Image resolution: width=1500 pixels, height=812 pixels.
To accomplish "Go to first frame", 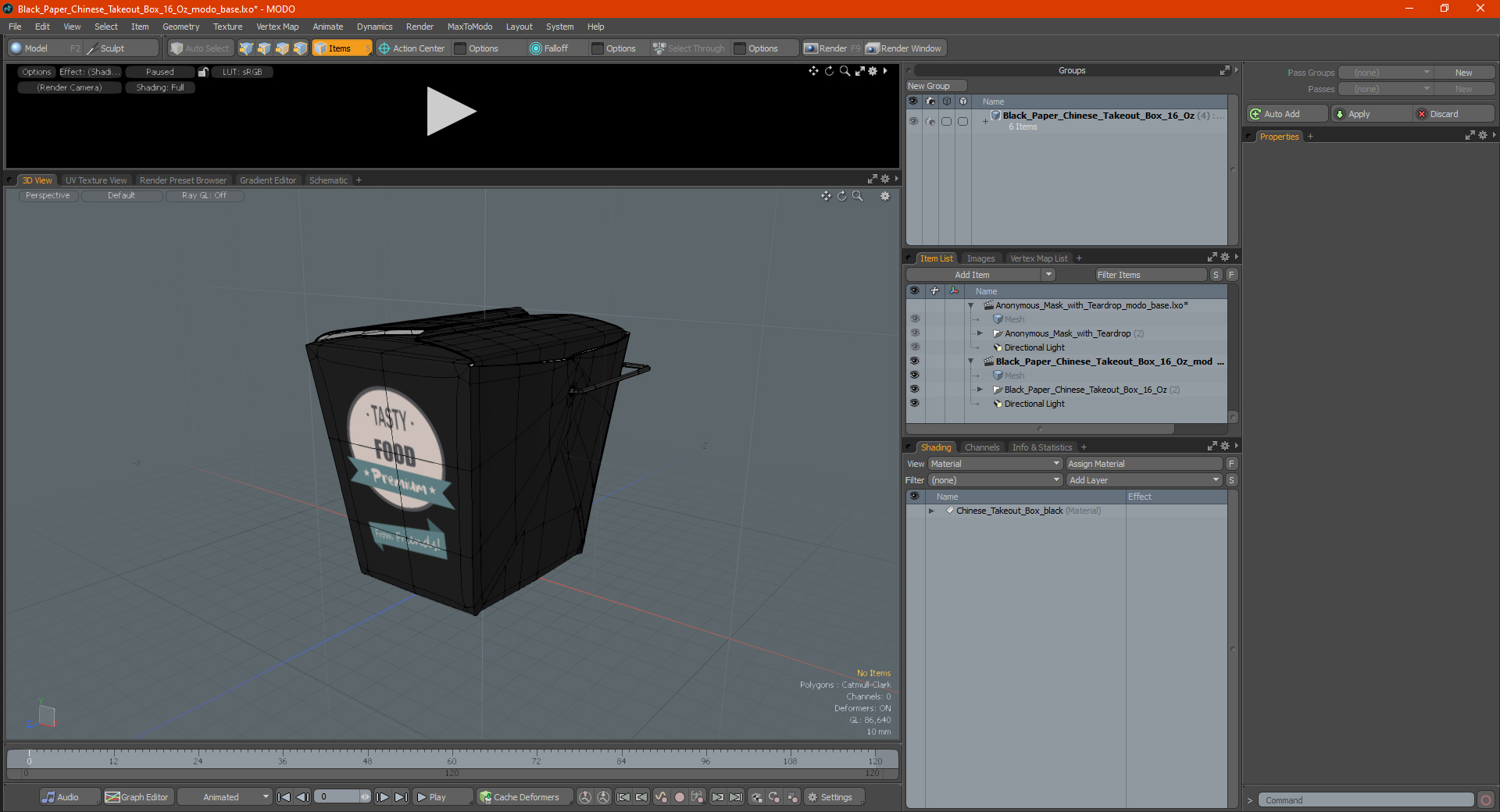I will tap(284, 797).
